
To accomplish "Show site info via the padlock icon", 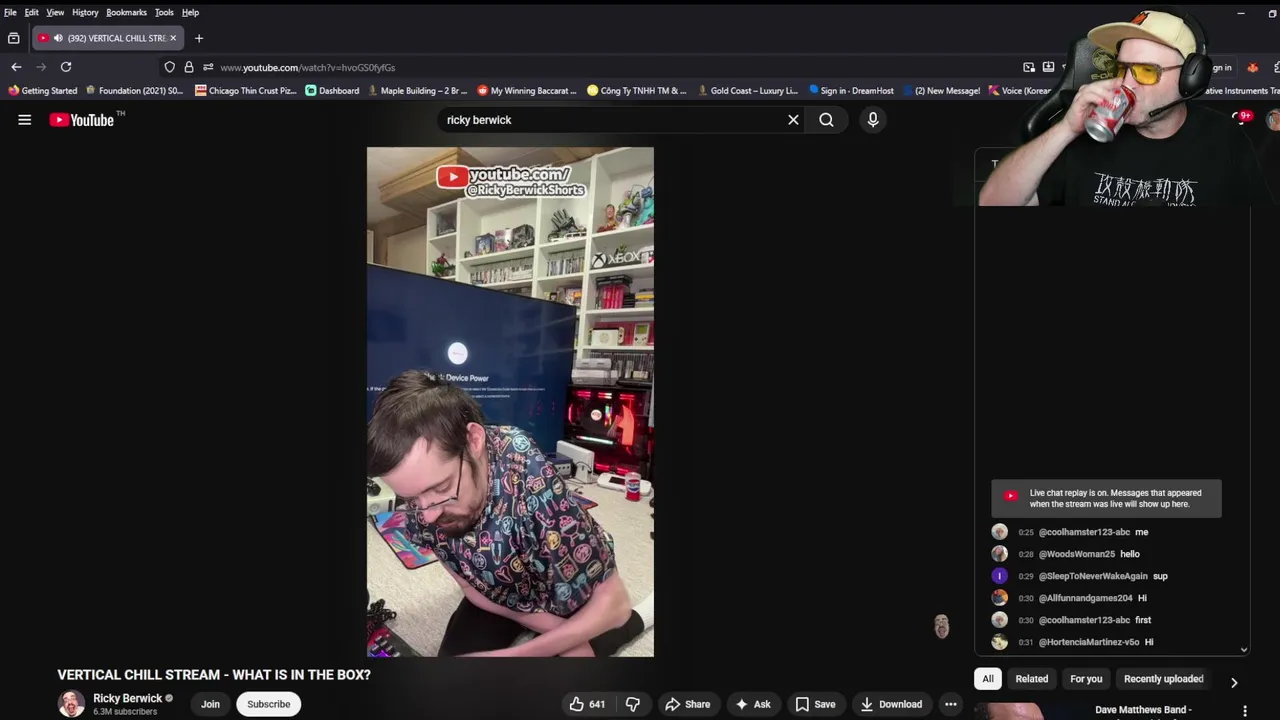I will 188,67.
